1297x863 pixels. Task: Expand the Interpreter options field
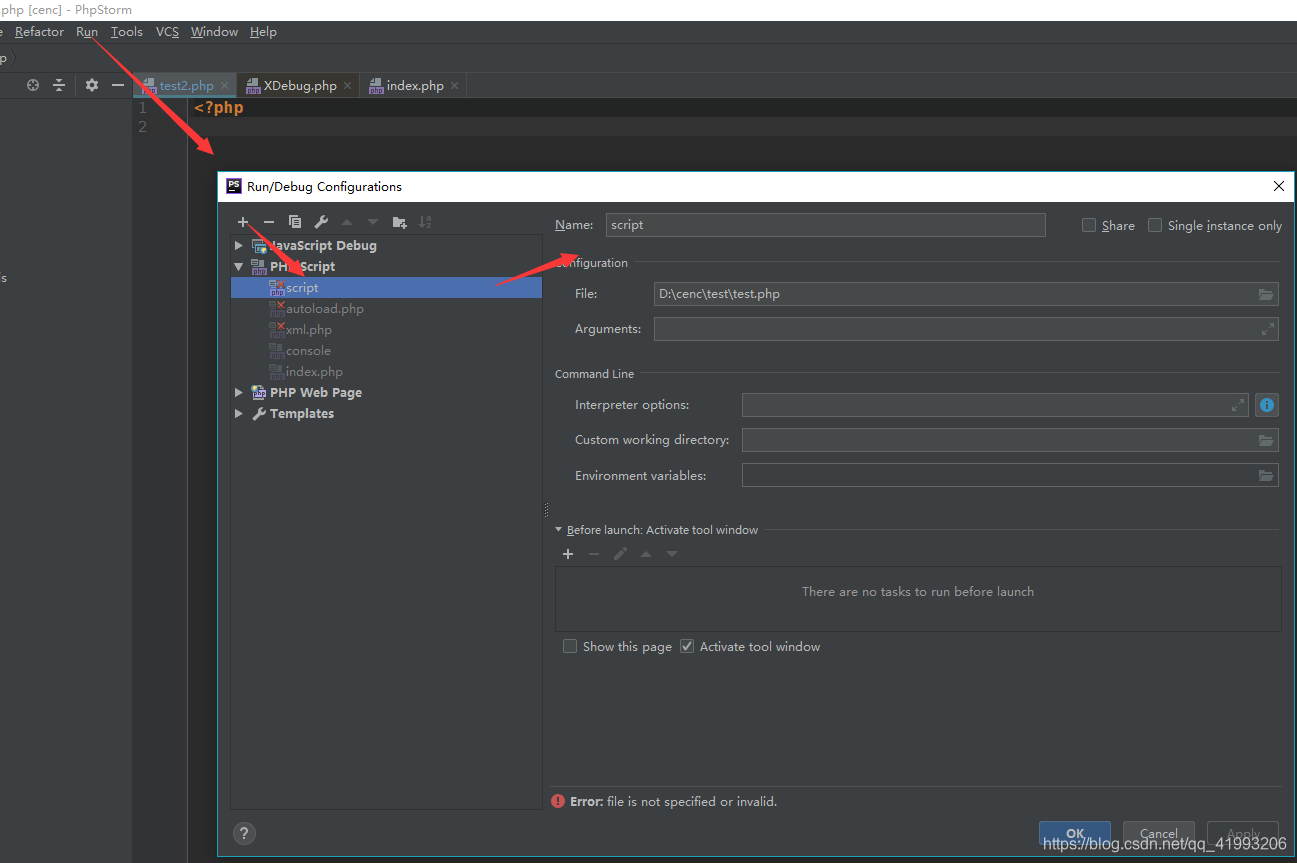click(x=1238, y=405)
